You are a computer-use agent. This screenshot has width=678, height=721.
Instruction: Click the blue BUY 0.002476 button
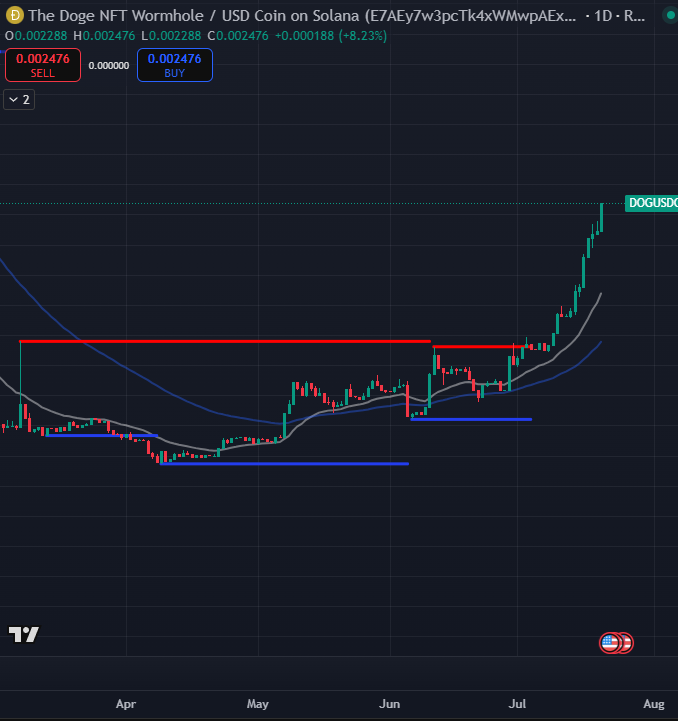click(x=175, y=65)
